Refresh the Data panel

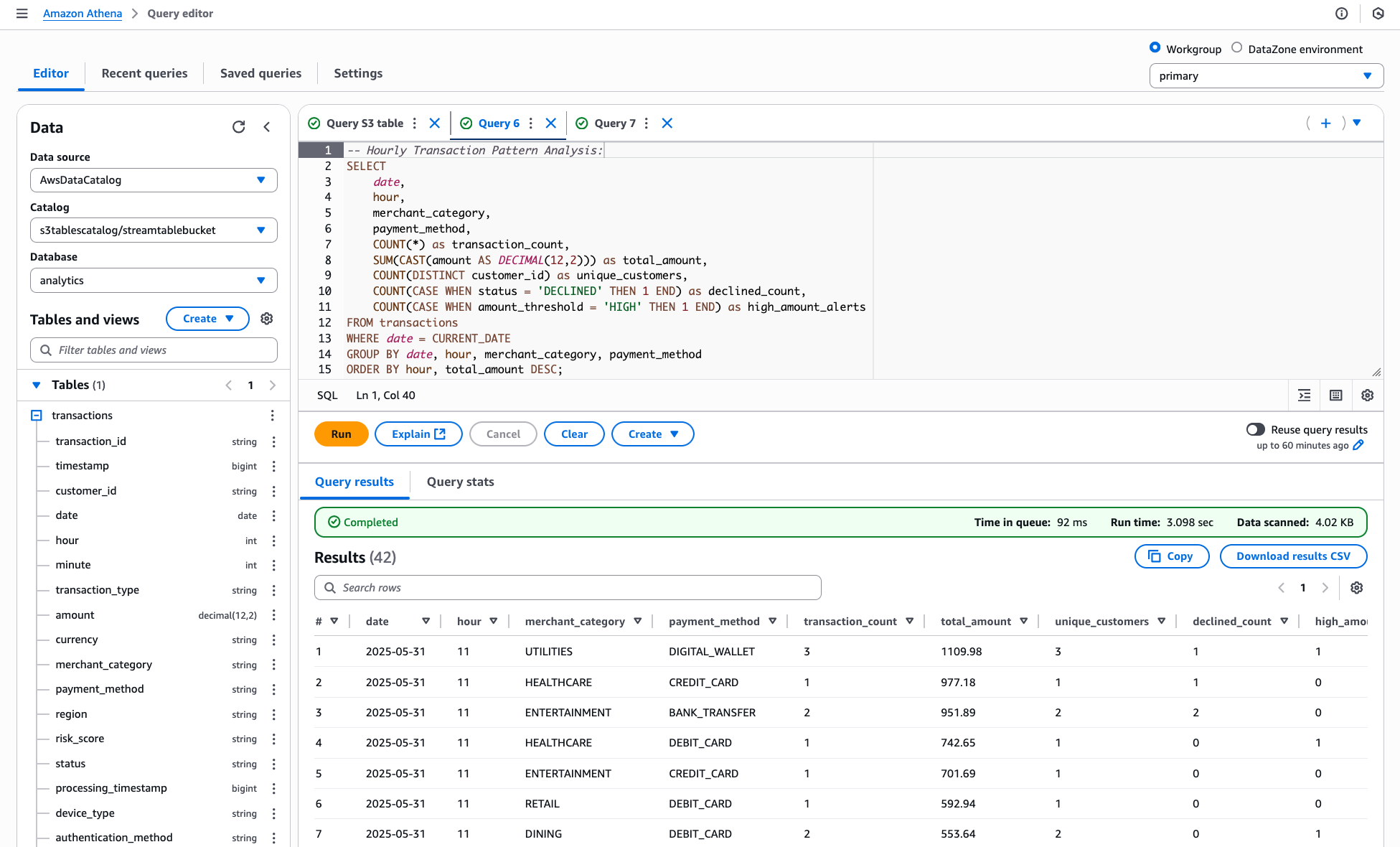pyautogui.click(x=239, y=127)
